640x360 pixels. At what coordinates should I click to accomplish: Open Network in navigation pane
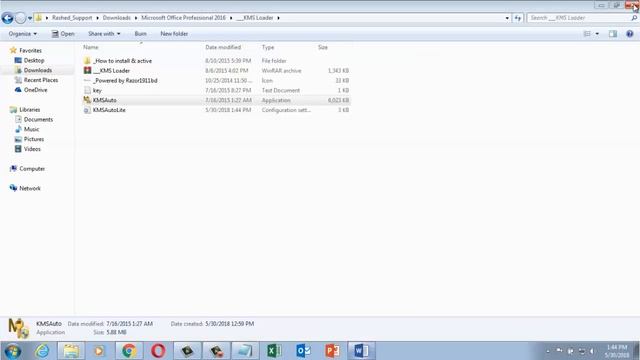coord(30,188)
